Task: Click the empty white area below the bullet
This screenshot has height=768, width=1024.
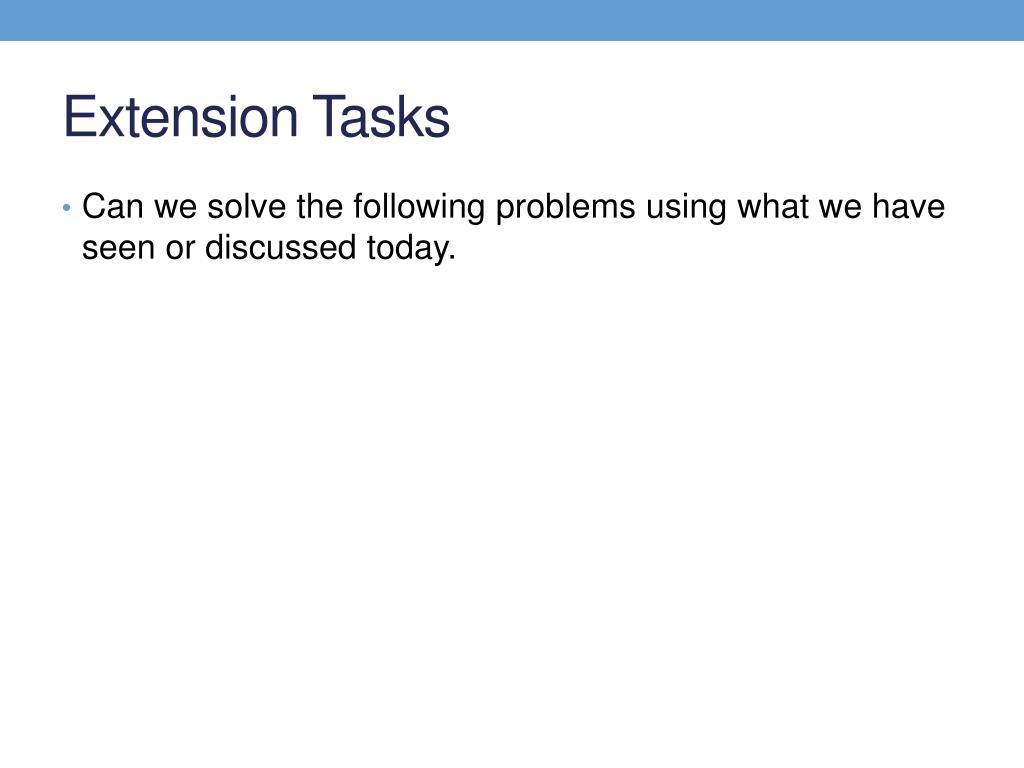Action: tap(512, 509)
